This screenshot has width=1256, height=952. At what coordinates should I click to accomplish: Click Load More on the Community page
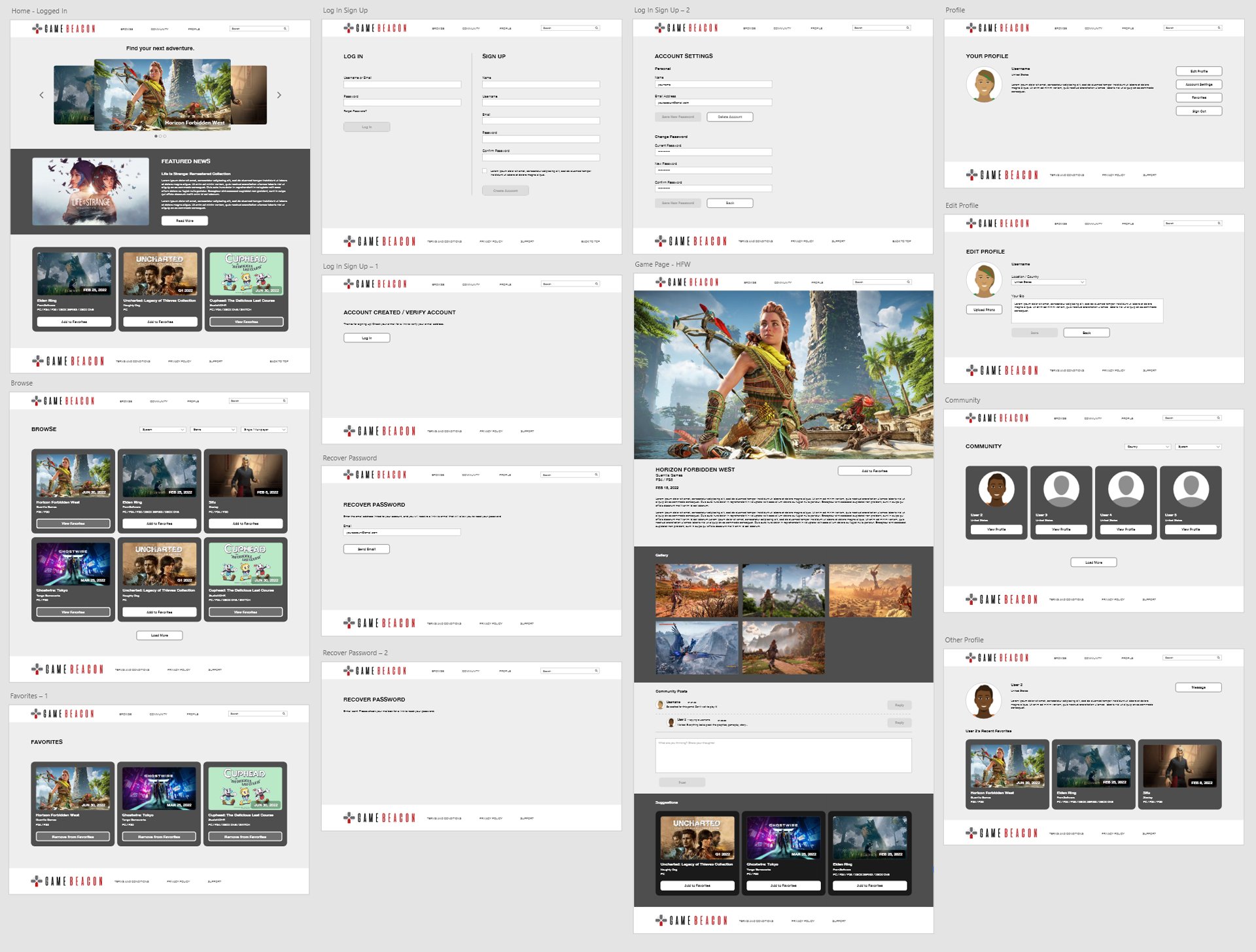coord(1094,562)
